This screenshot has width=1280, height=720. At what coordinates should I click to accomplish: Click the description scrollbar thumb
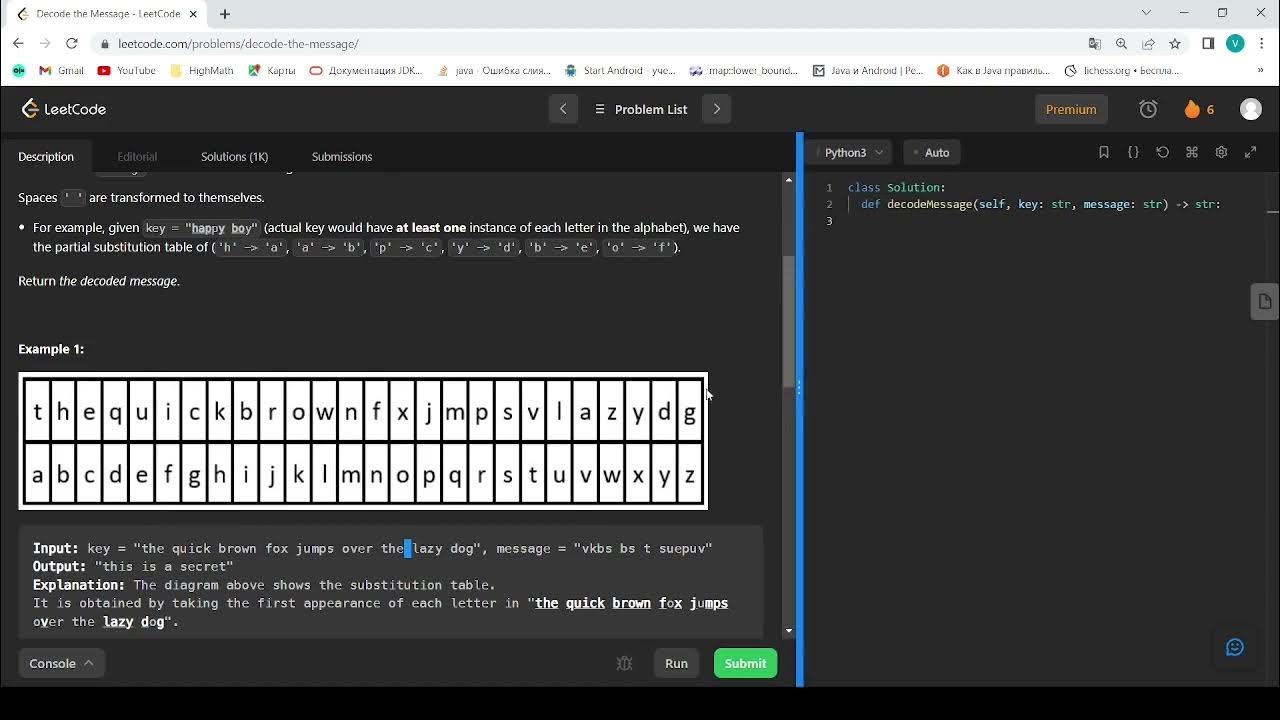[788, 321]
